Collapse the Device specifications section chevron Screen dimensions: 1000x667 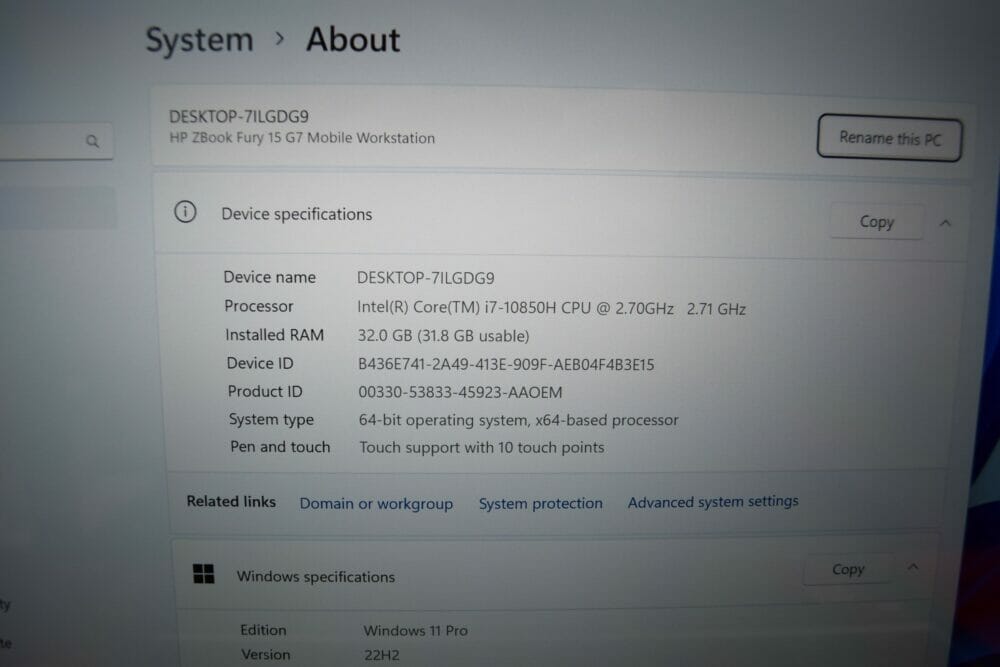coord(945,223)
